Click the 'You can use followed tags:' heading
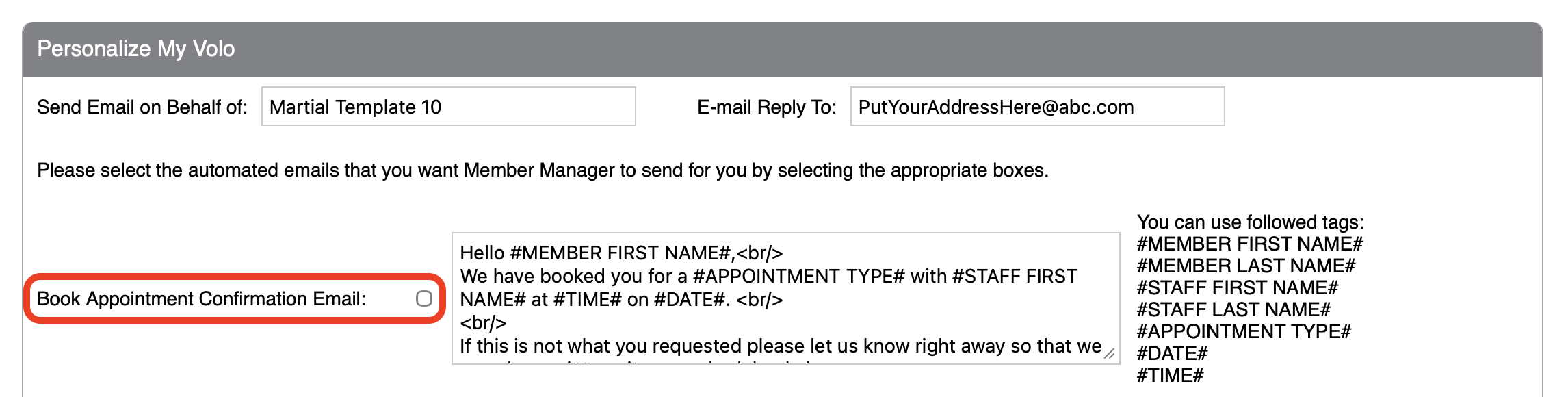The image size is (1568, 397). (x=1250, y=222)
